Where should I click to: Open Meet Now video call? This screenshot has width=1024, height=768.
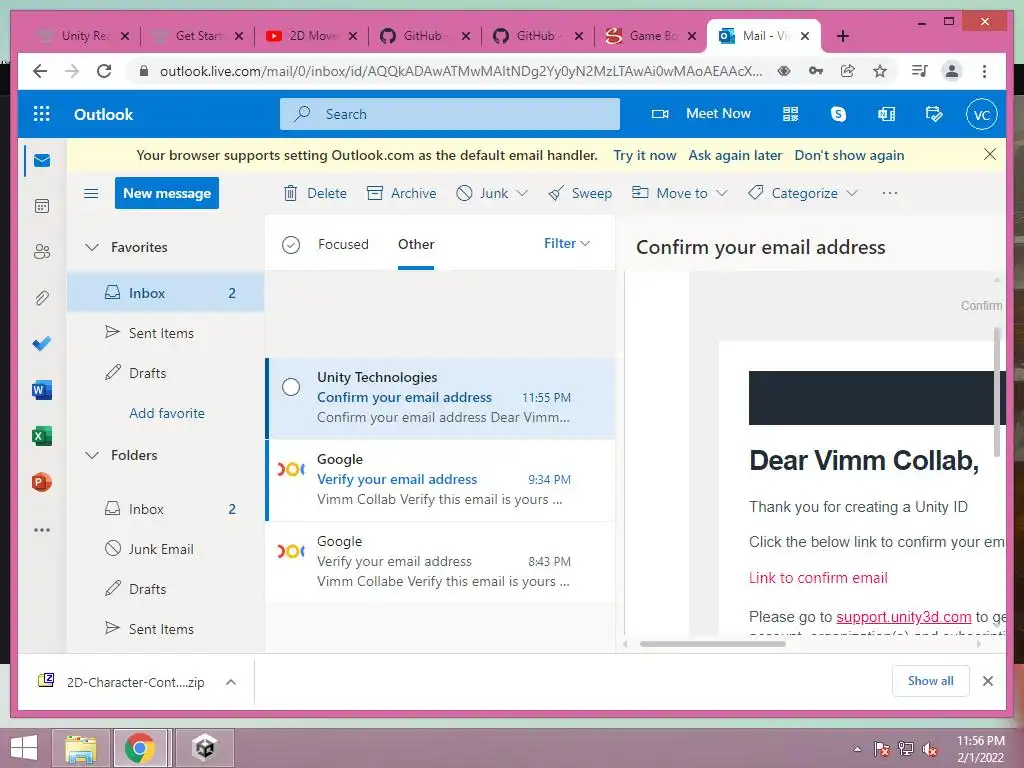tap(701, 114)
